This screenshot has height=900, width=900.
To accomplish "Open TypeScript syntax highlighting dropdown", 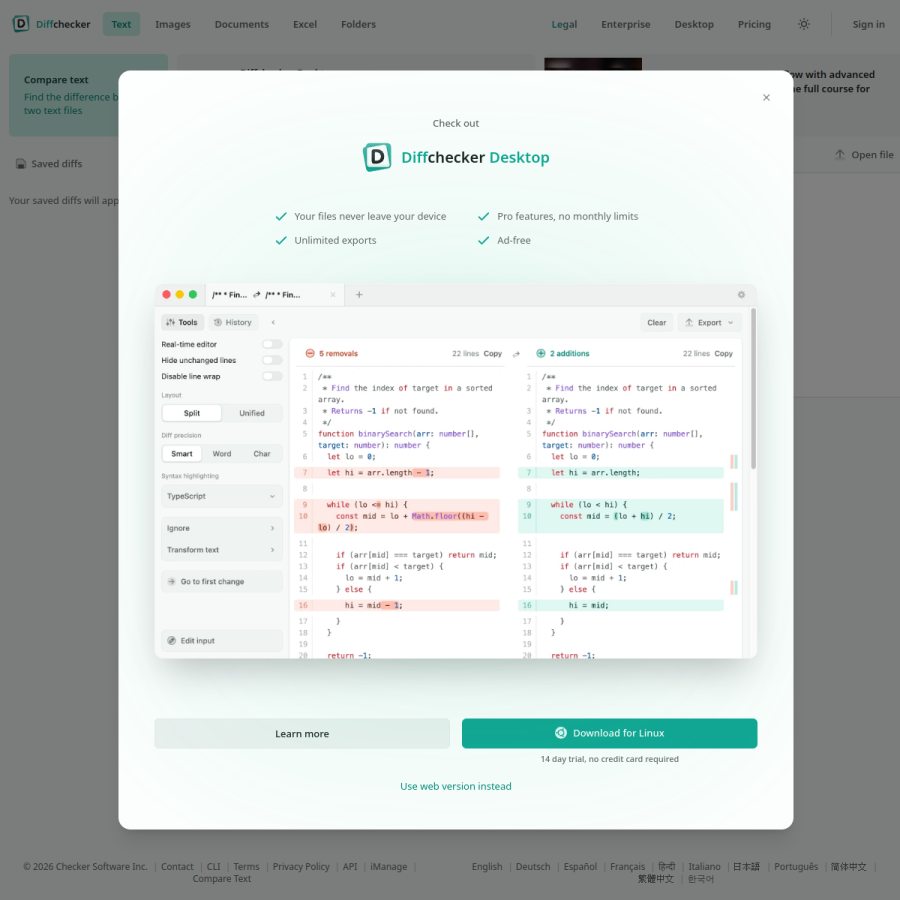I will (222, 496).
